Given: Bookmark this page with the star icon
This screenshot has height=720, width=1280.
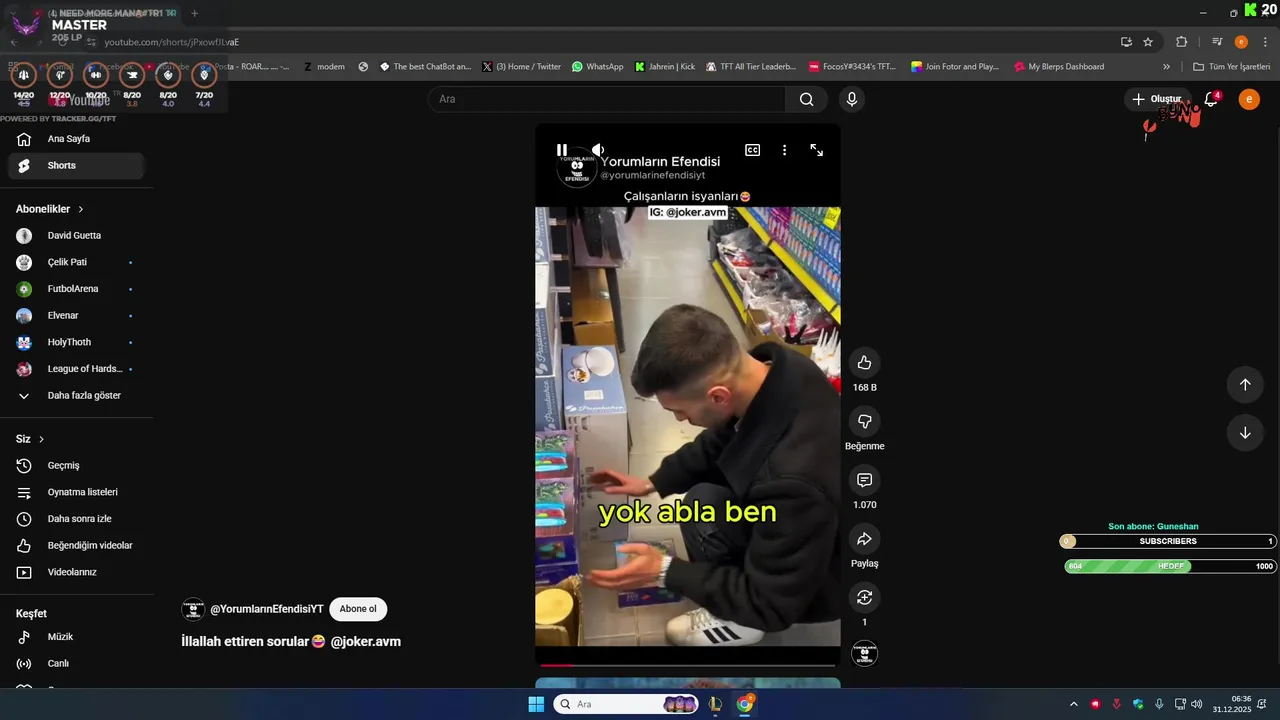Looking at the screenshot, I should click(x=1148, y=42).
